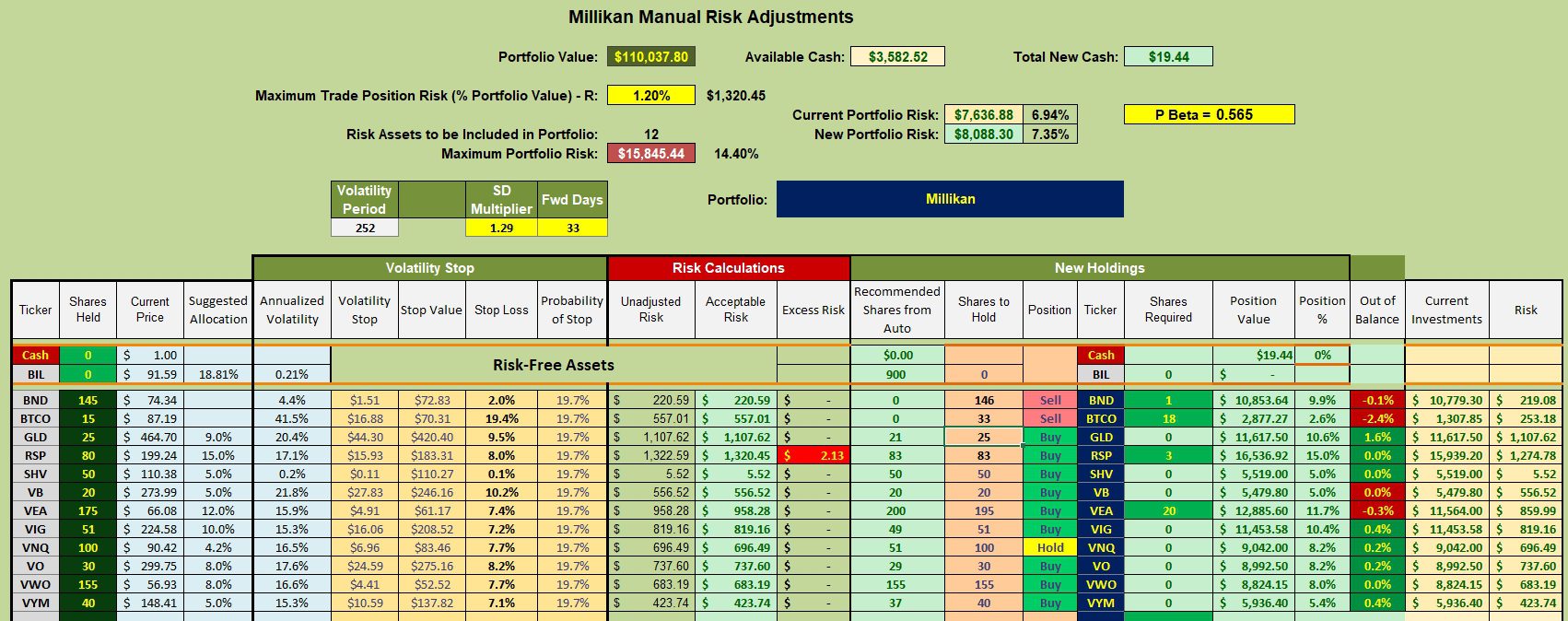Click the Out of Balance column header
This screenshot has height=621, width=1568.
pyautogui.click(x=1377, y=310)
